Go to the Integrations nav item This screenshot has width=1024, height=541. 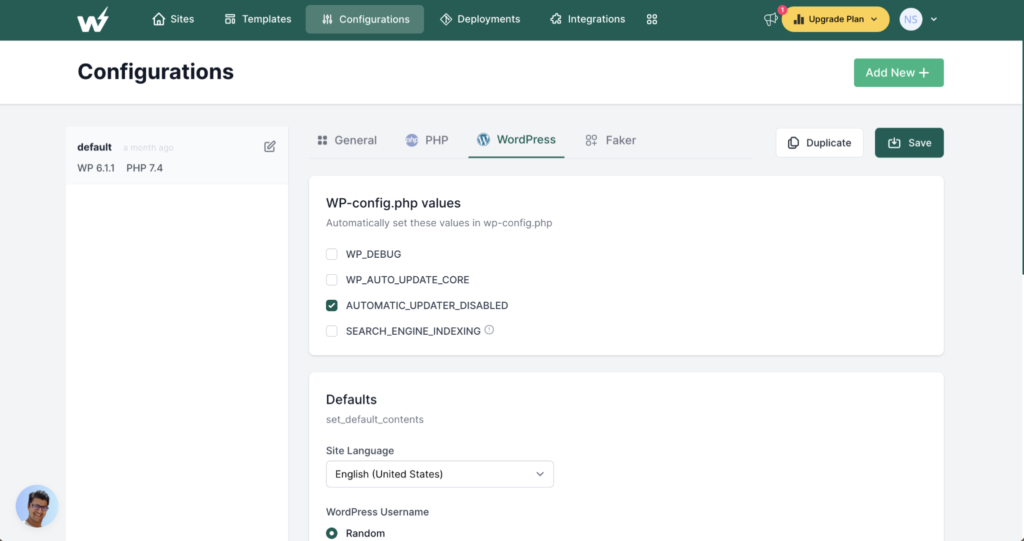pos(587,20)
